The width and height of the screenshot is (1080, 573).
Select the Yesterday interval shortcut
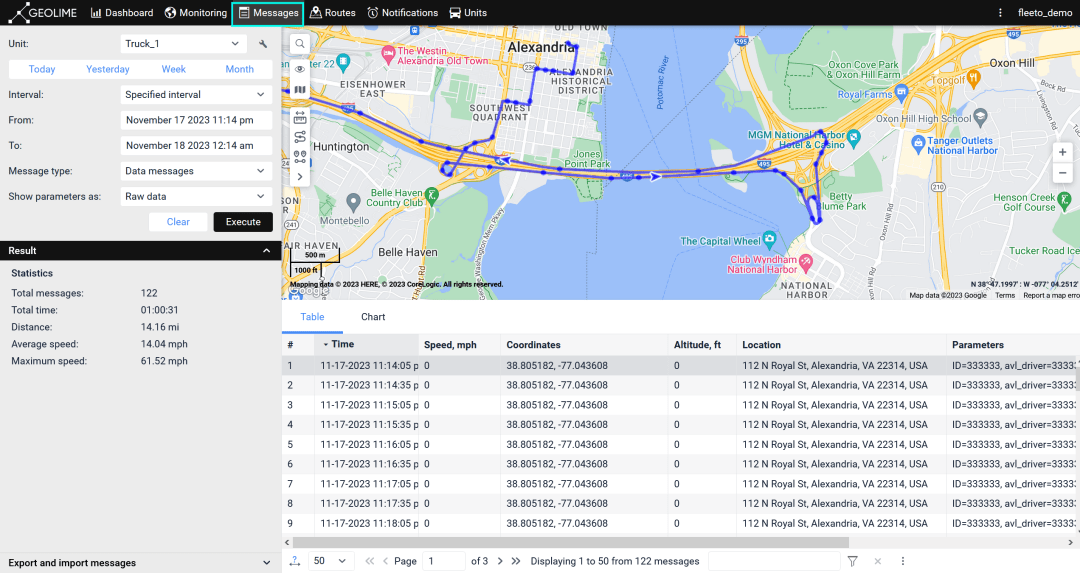pyautogui.click(x=107, y=69)
